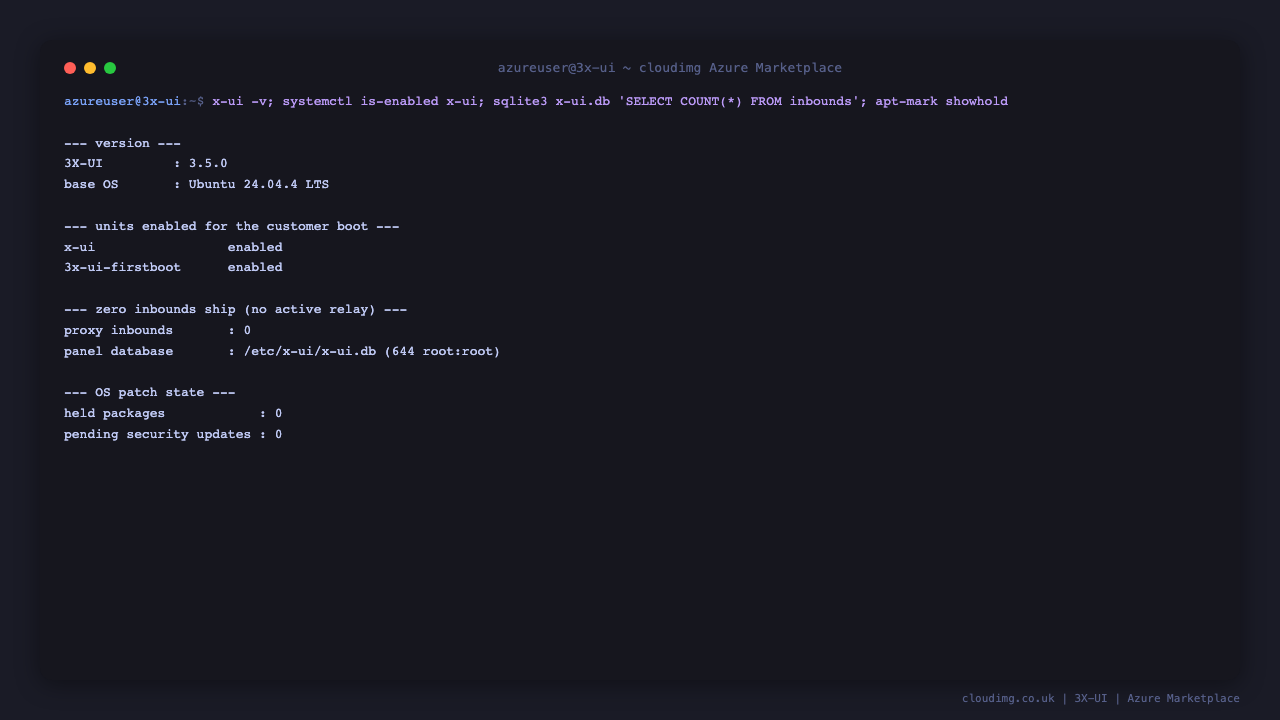The width and height of the screenshot is (1280, 720).
Task: Click the '--- OS patch state ---' header
Action: click(x=150, y=392)
